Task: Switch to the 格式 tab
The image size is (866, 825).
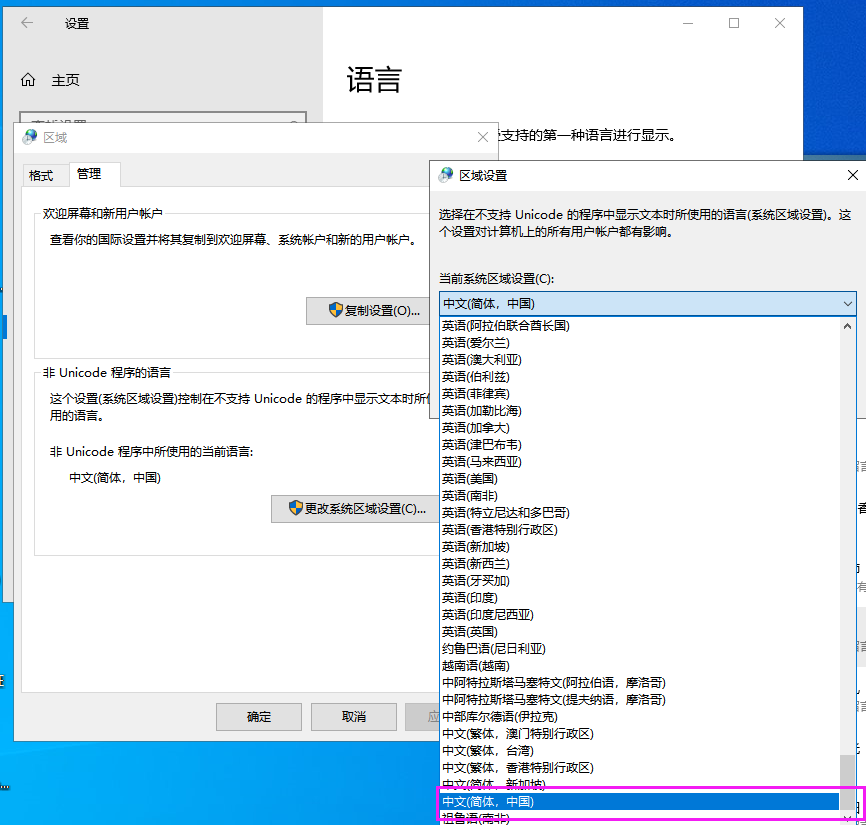Action: pyautogui.click(x=41, y=175)
